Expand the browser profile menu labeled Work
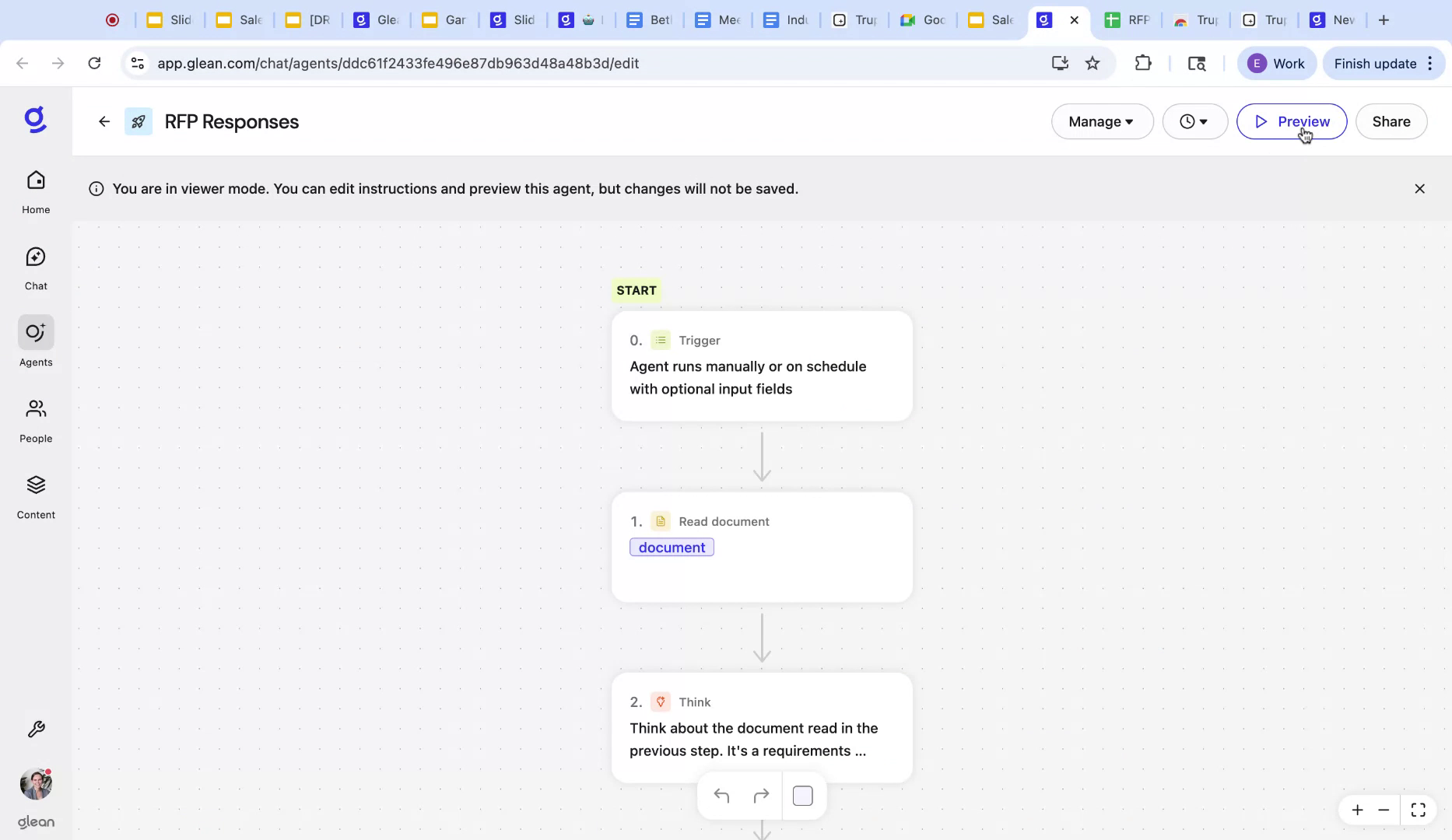Viewport: 1452px width, 840px height. click(x=1276, y=63)
